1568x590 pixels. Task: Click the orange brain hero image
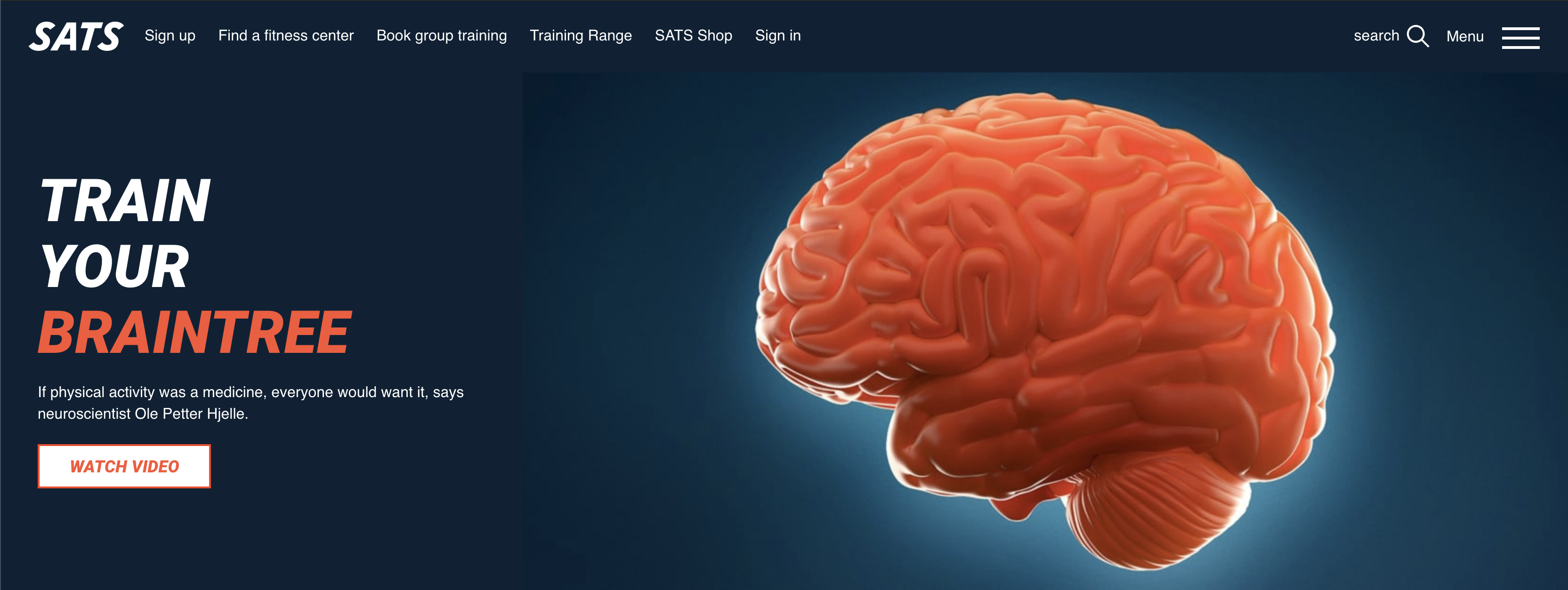click(1044, 328)
